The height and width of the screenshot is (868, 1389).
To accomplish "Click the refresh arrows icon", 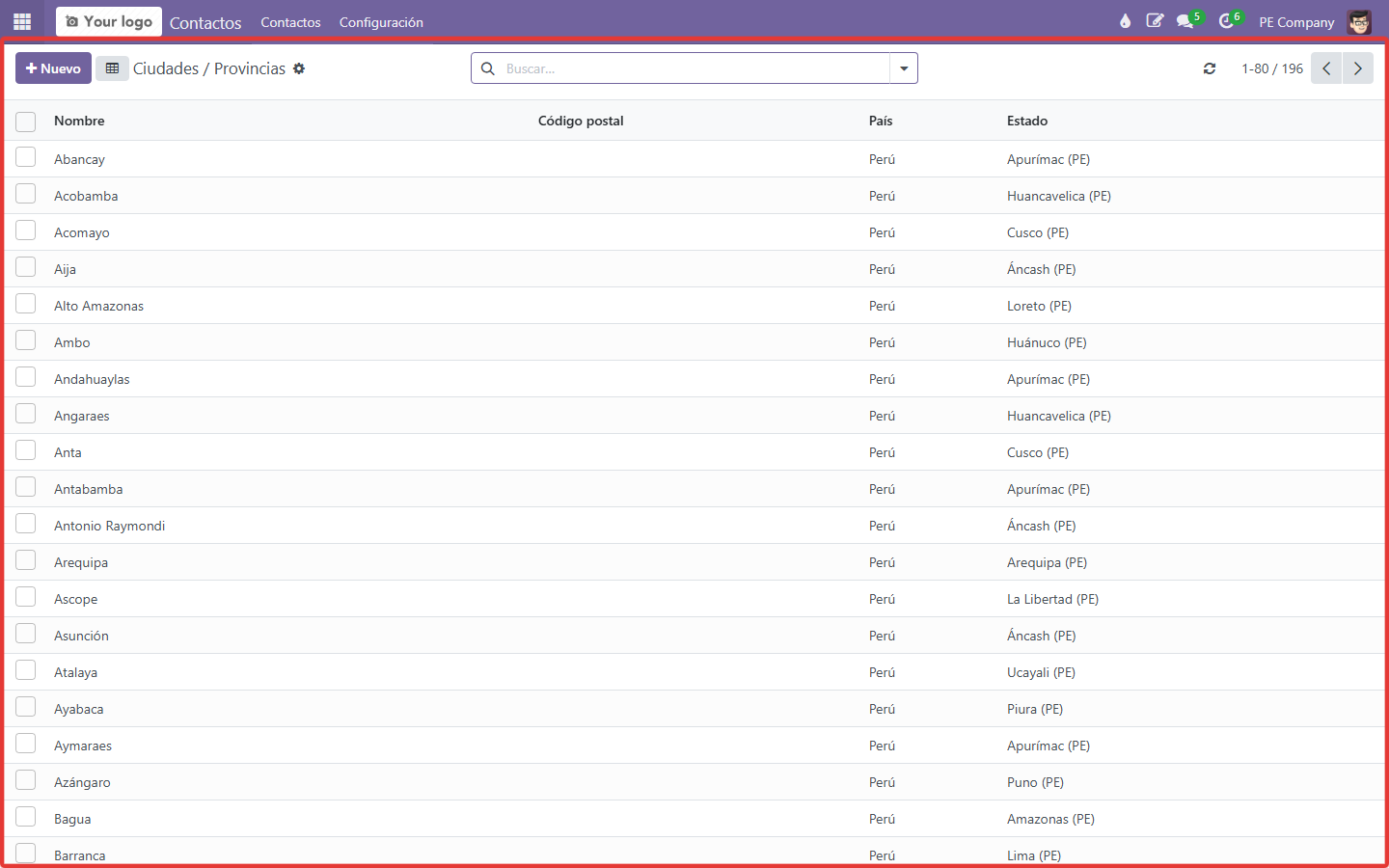I will (x=1210, y=68).
